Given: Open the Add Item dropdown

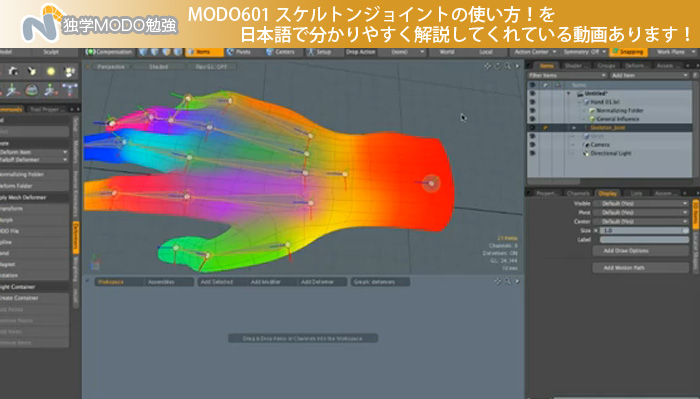Looking at the screenshot, I should point(649,76).
